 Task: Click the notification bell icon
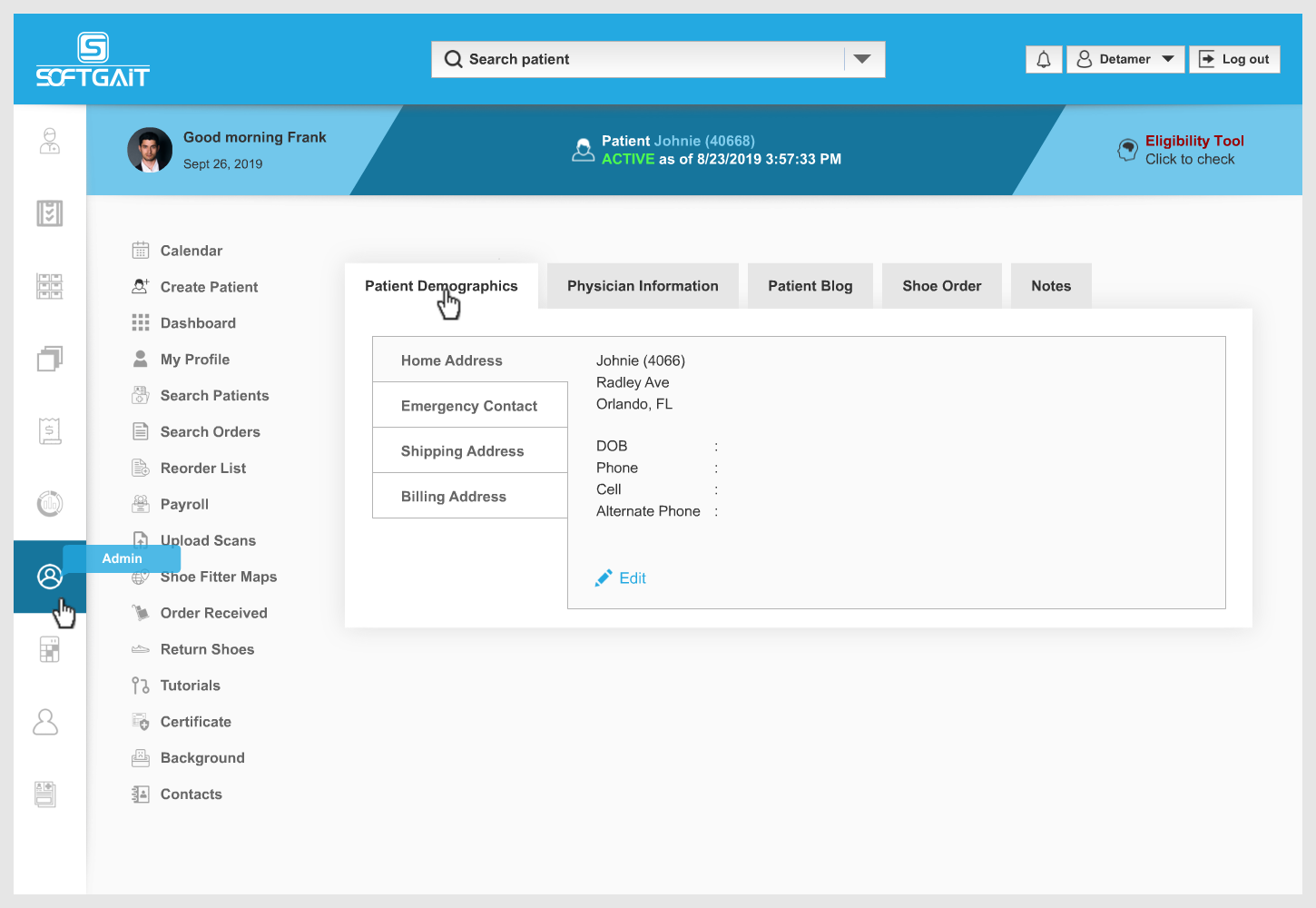coord(1044,59)
